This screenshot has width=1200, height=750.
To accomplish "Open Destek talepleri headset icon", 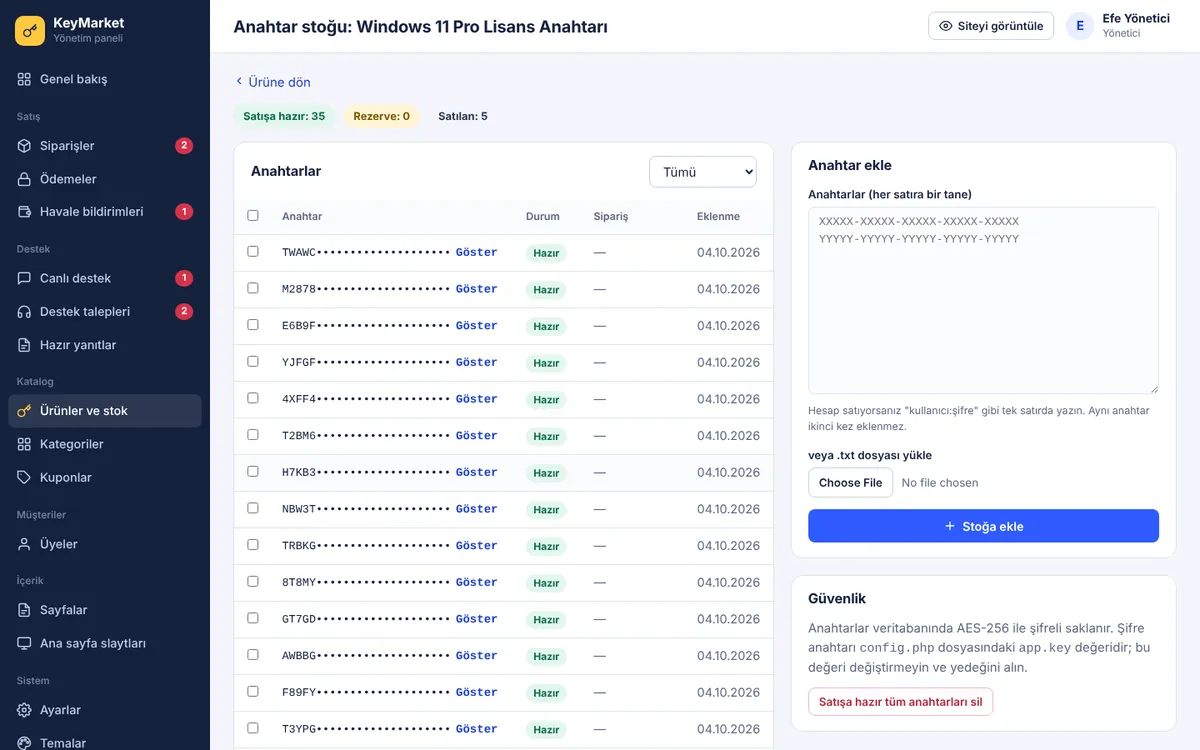I will click(25, 312).
